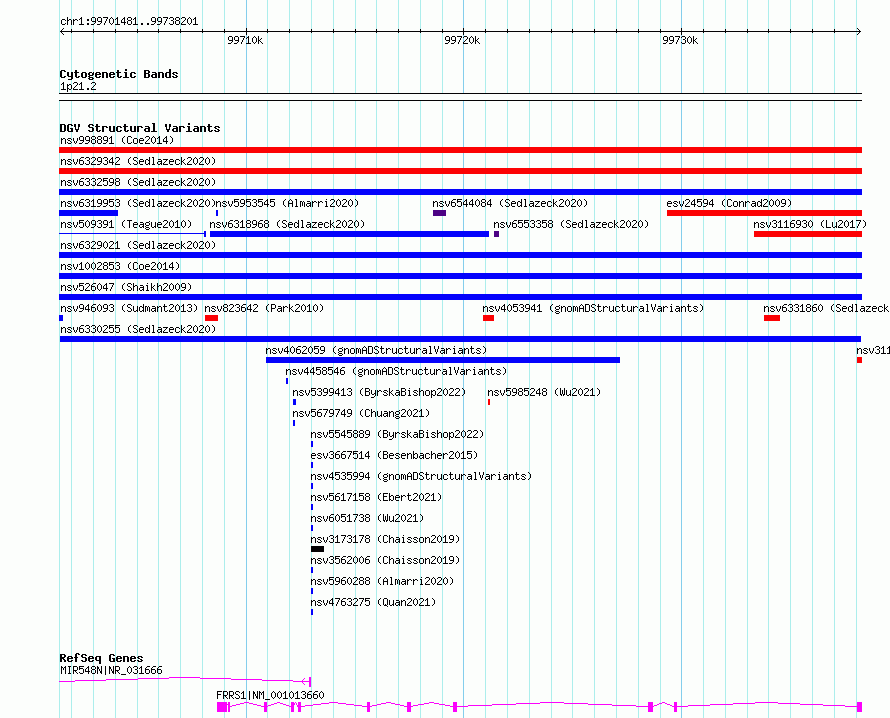Select the nsv6329342 (Sedlazeck2020) red bar
This screenshot has width=890, height=718.
point(460,171)
